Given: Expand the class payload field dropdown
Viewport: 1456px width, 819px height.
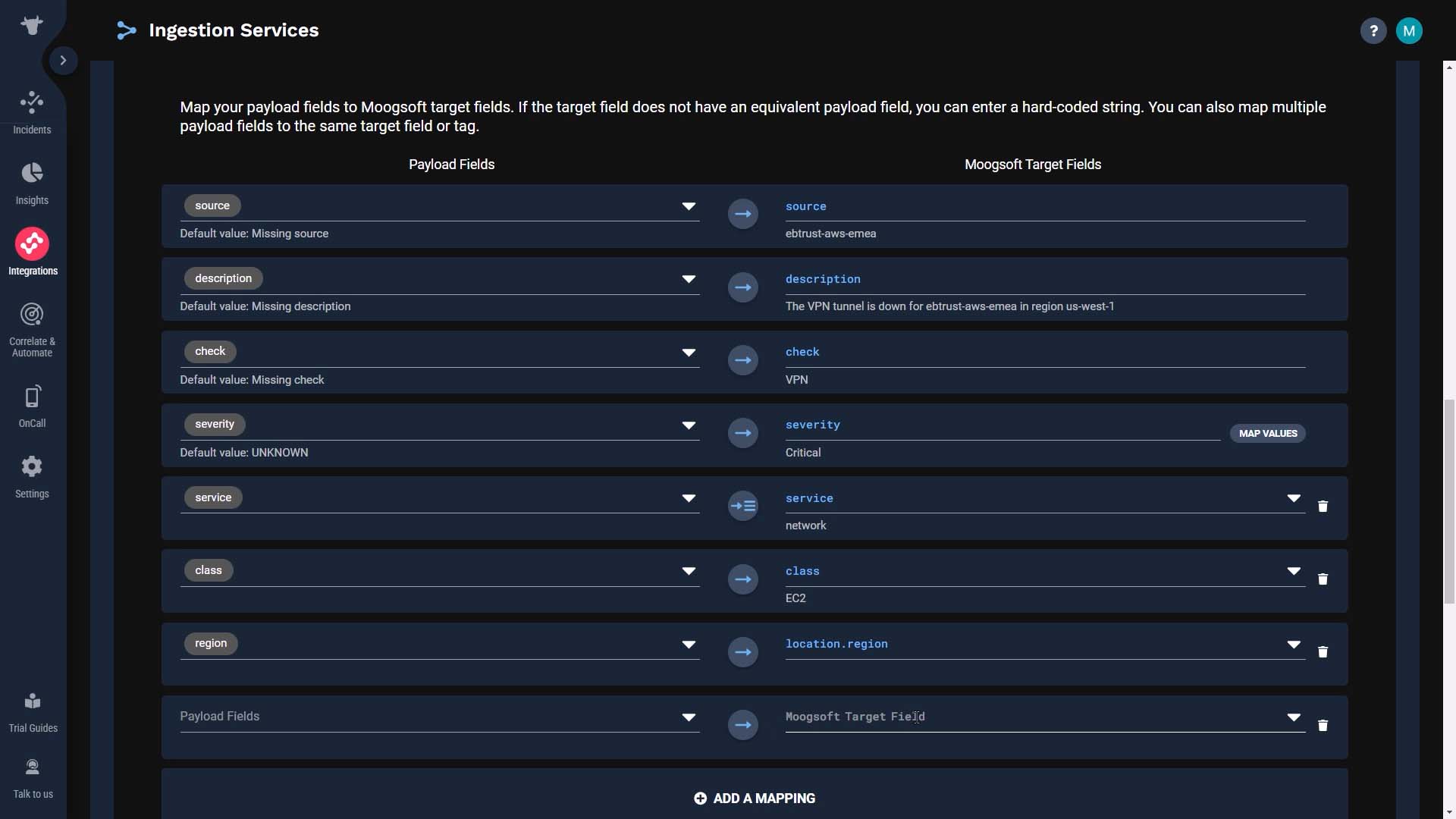Looking at the screenshot, I should [689, 571].
